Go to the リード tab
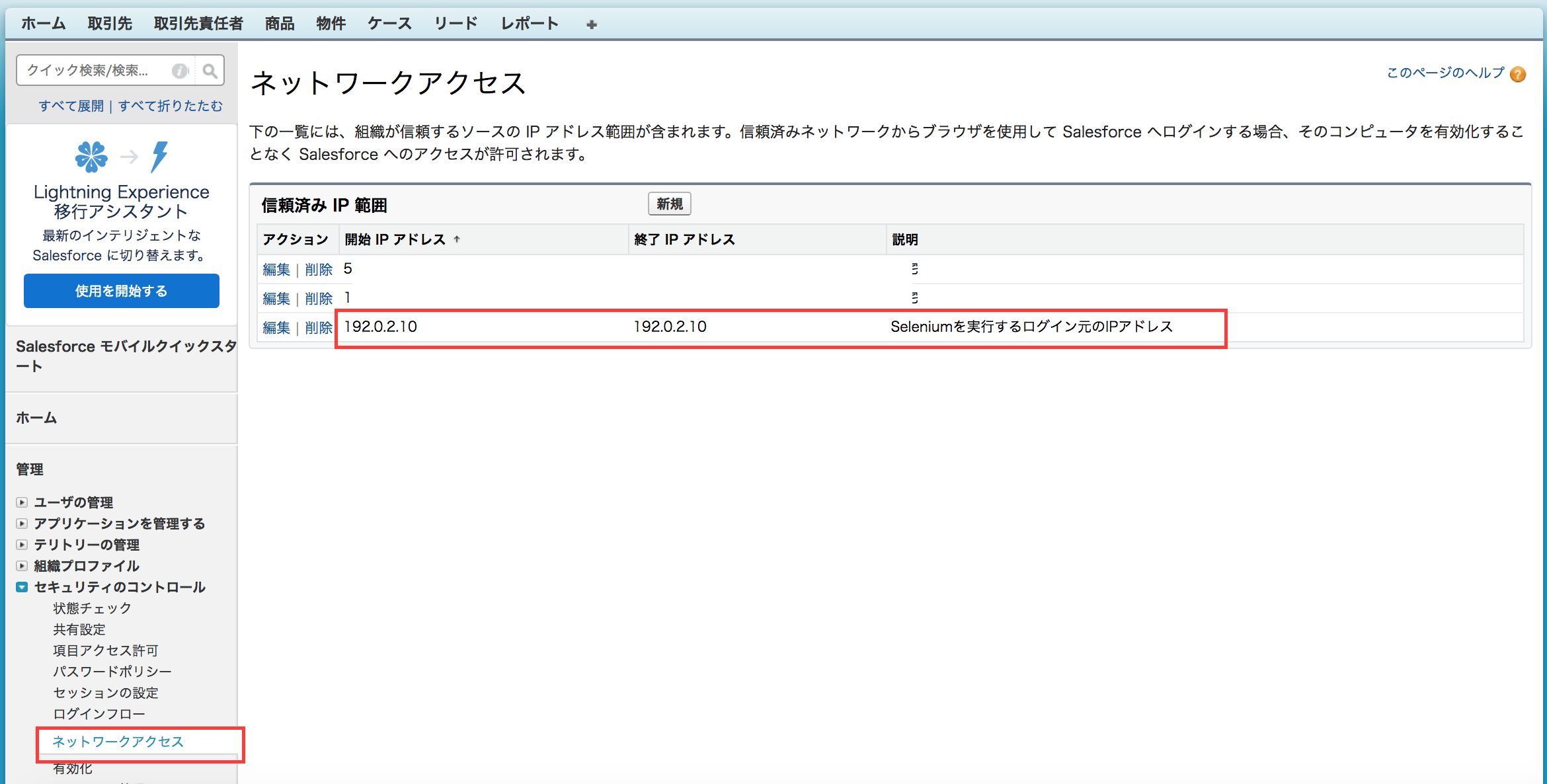This screenshot has height=784, width=1547. [456, 24]
